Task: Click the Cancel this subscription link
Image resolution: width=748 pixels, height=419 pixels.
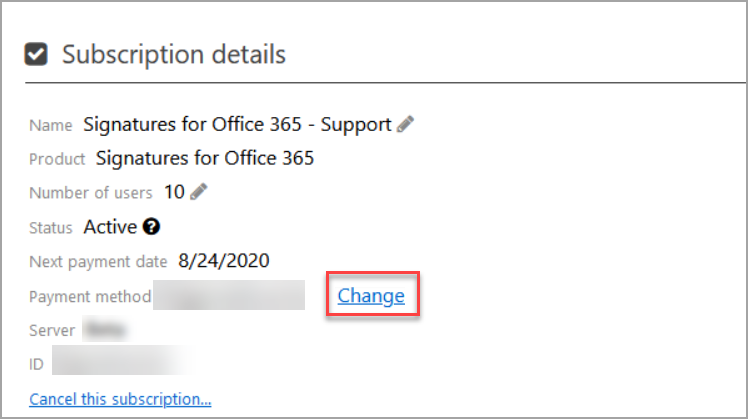Action: (120, 400)
